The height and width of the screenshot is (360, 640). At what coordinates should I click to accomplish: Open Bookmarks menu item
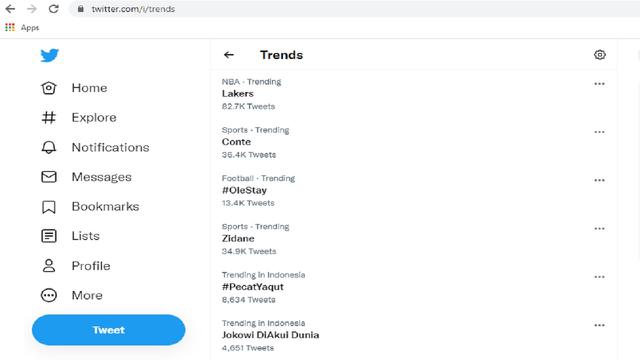[x=105, y=207]
